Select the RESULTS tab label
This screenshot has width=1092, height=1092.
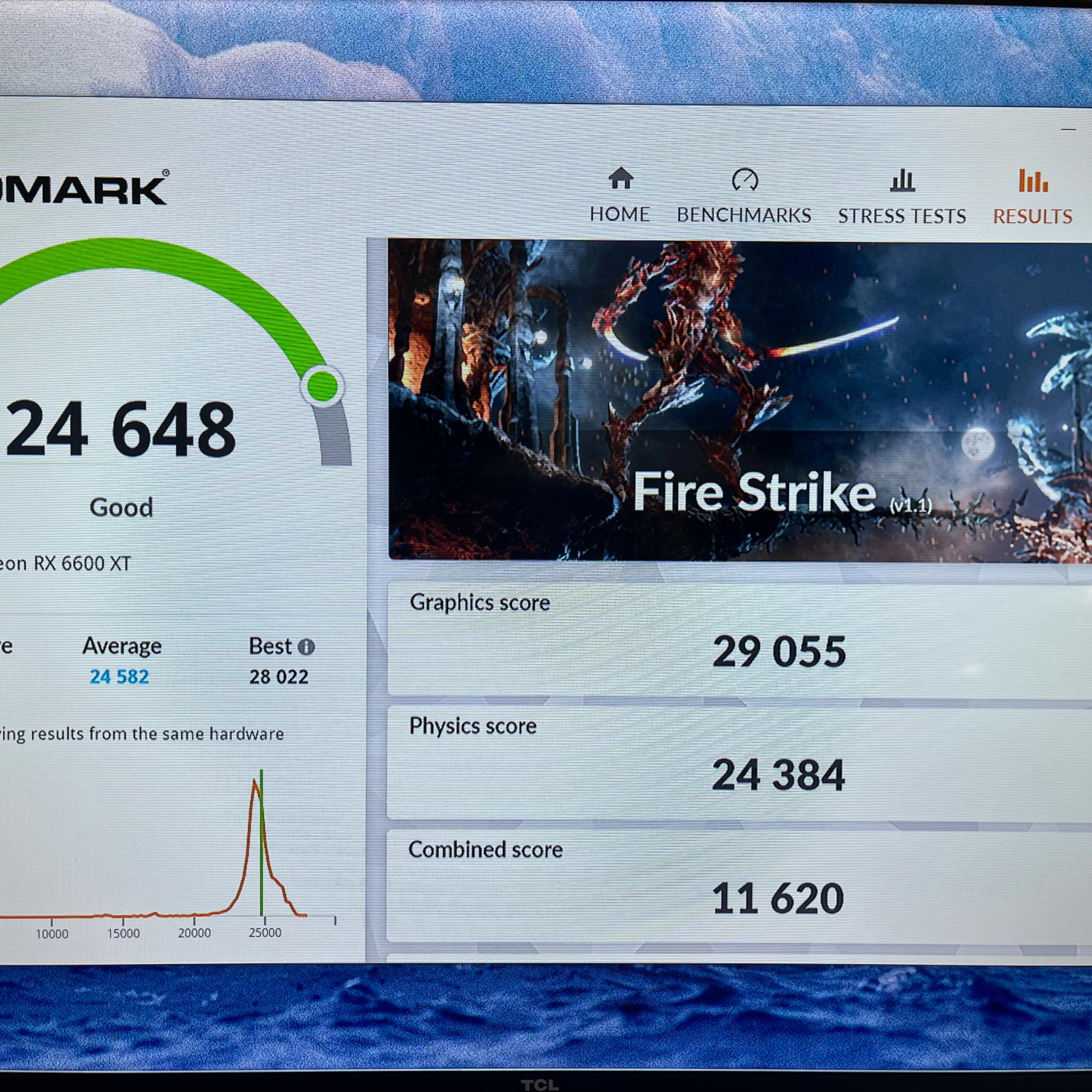pyautogui.click(x=1033, y=216)
